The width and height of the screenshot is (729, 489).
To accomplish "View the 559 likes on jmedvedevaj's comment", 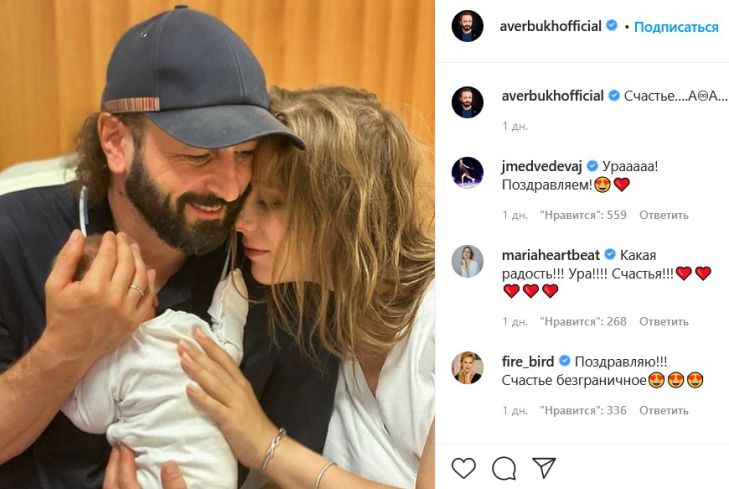I will 582,215.
